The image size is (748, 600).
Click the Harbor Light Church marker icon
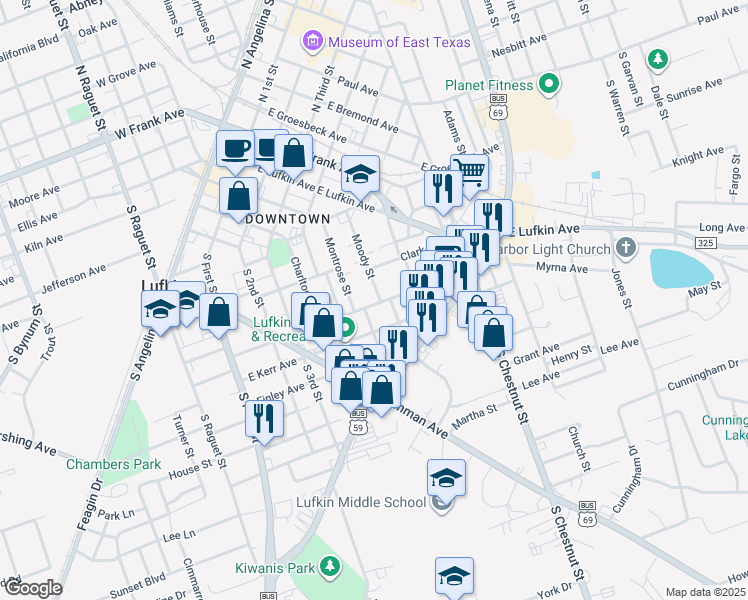click(625, 248)
